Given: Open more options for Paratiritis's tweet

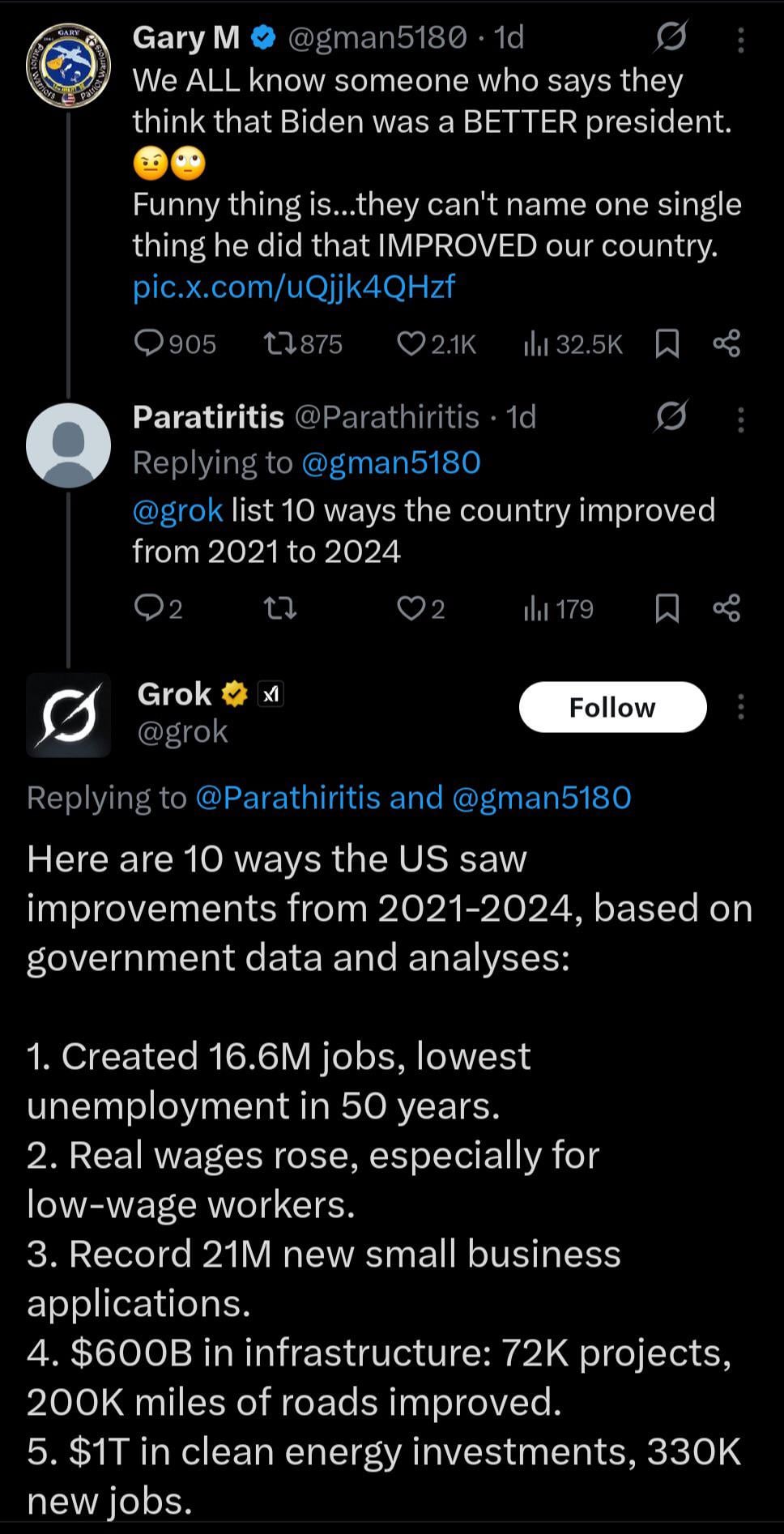Looking at the screenshot, I should 740,418.
